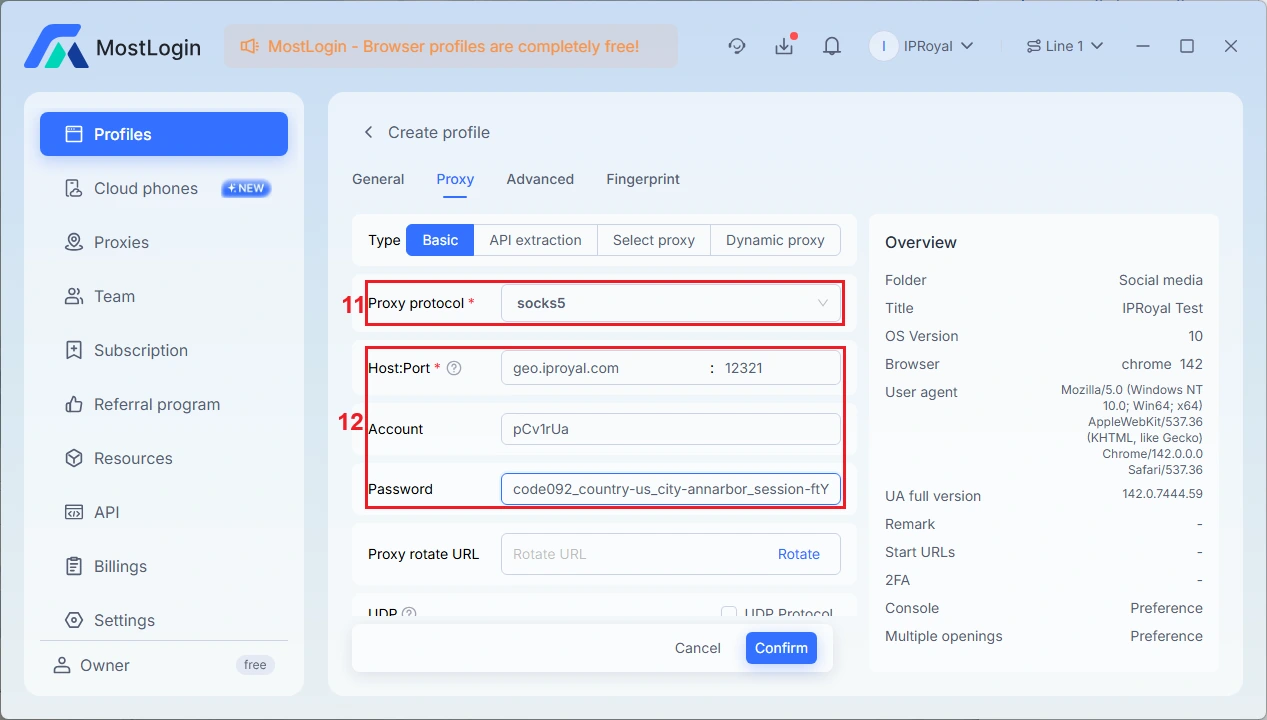Image resolution: width=1267 pixels, height=720 pixels.
Task: Click the Overview heading
Action: point(921,242)
